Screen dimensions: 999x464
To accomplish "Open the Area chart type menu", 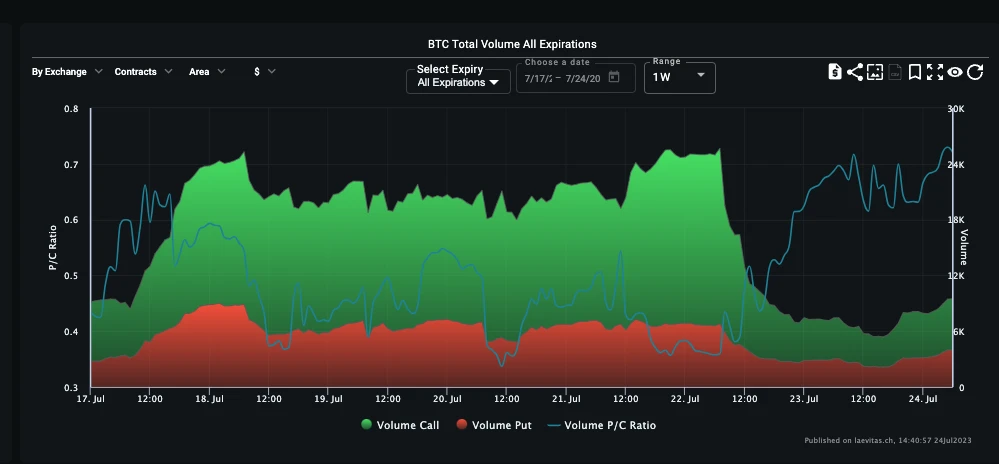I will point(207,72).
